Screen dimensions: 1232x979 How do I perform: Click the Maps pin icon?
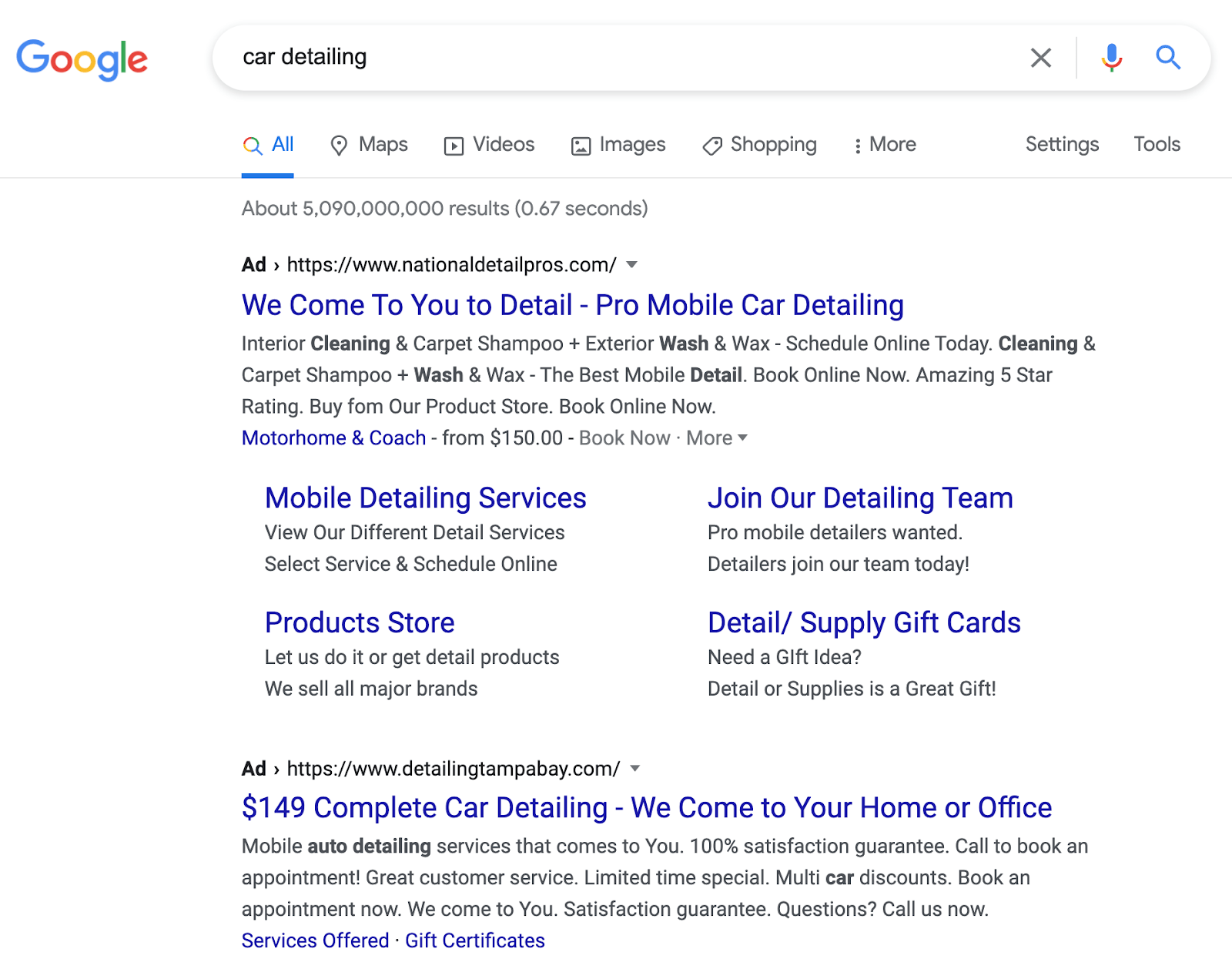click(339, 146)
